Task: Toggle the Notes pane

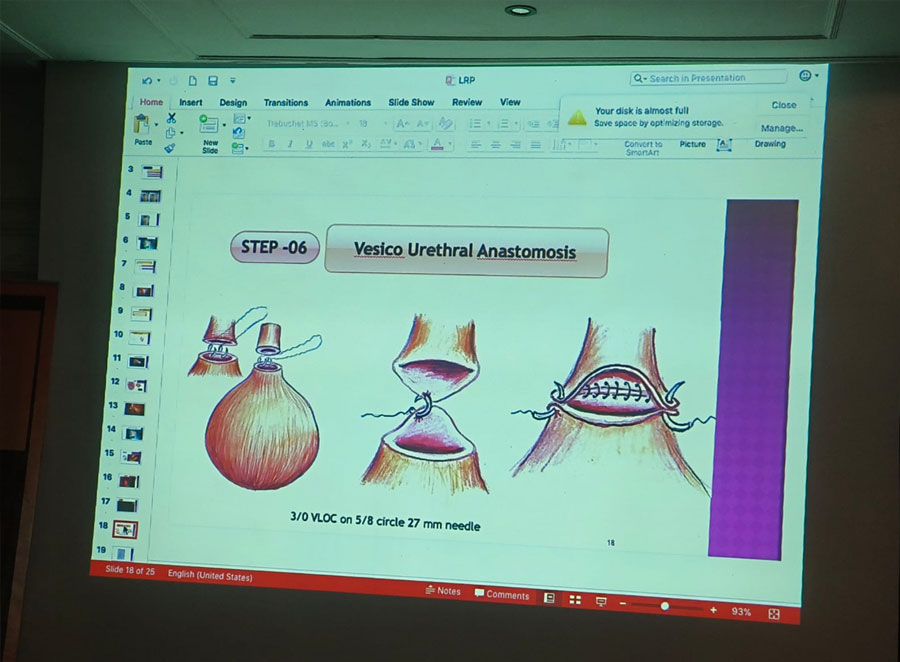Action: click(x=442, y=591)
